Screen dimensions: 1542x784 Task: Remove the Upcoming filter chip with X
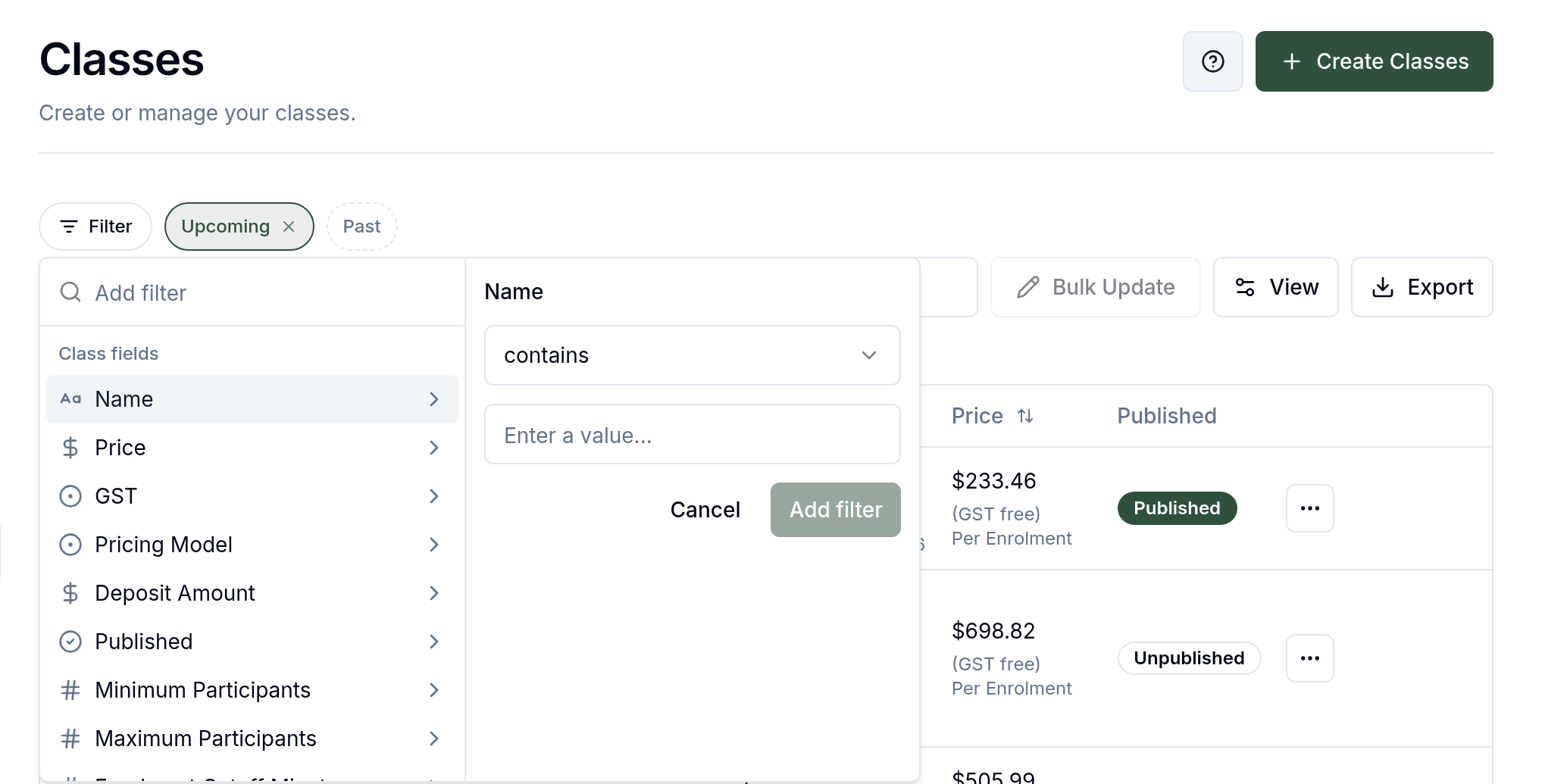[289, 226]
